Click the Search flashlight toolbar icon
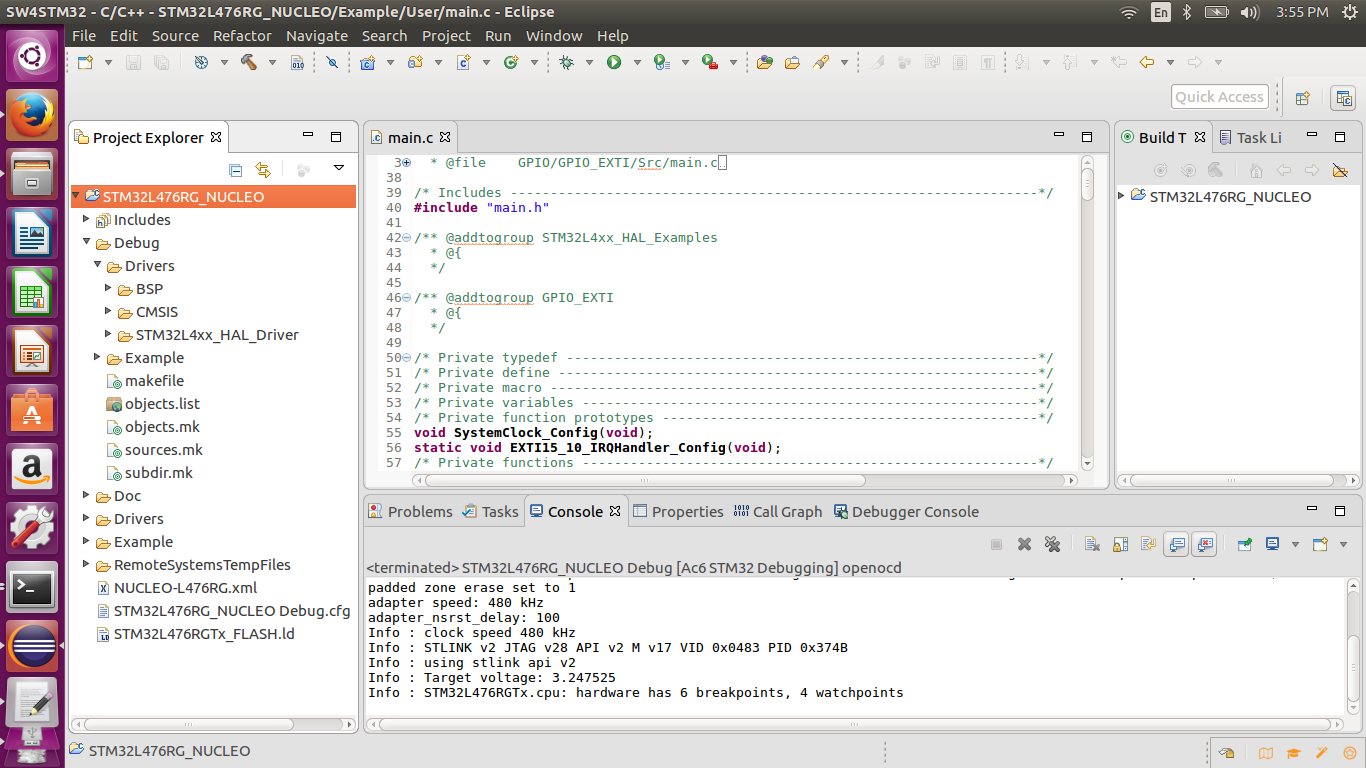This screenshot has height=768, width=1366. coord(821,62)
